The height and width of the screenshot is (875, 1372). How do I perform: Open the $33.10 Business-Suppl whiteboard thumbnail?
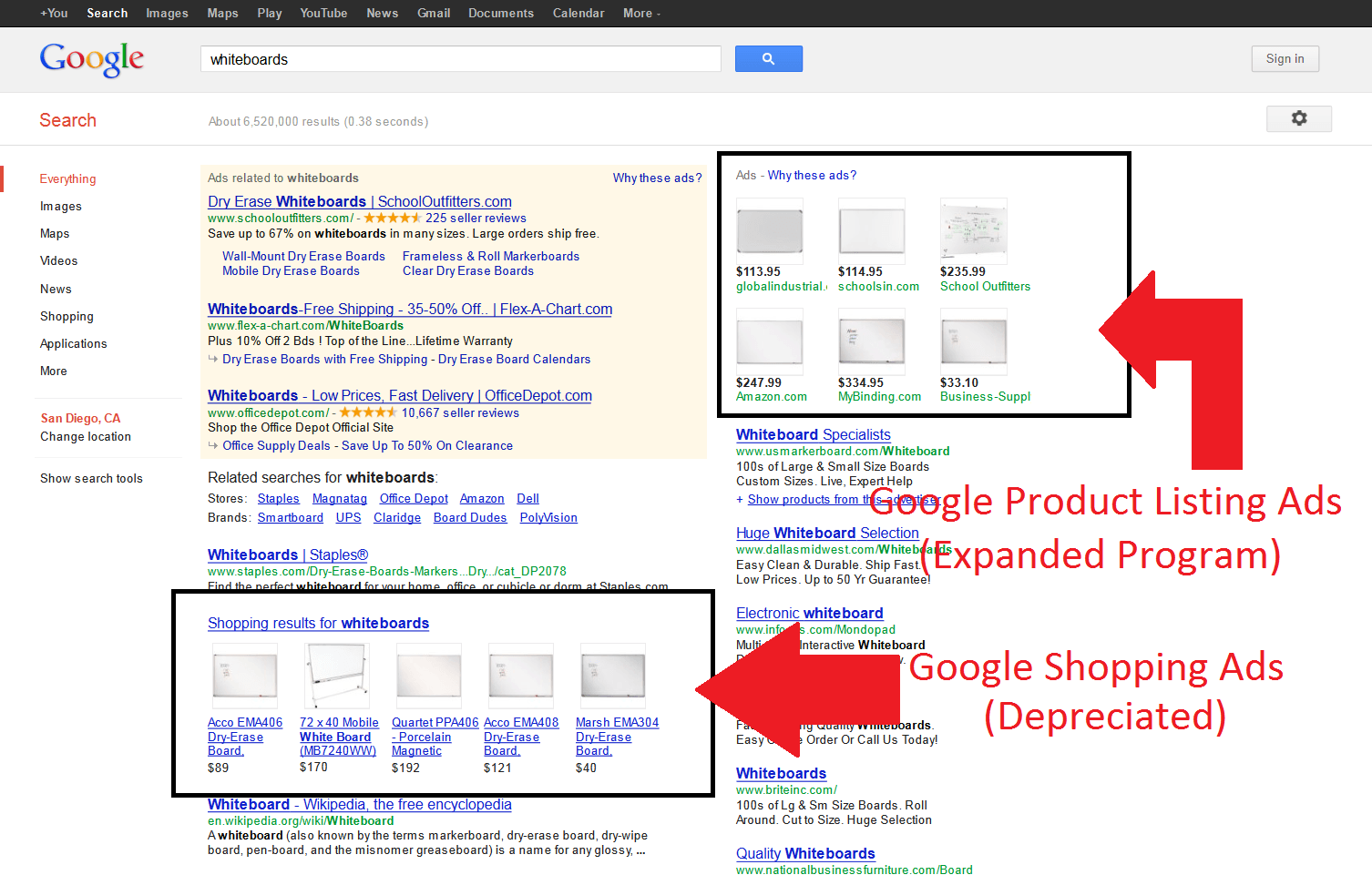tap(974, 341)
